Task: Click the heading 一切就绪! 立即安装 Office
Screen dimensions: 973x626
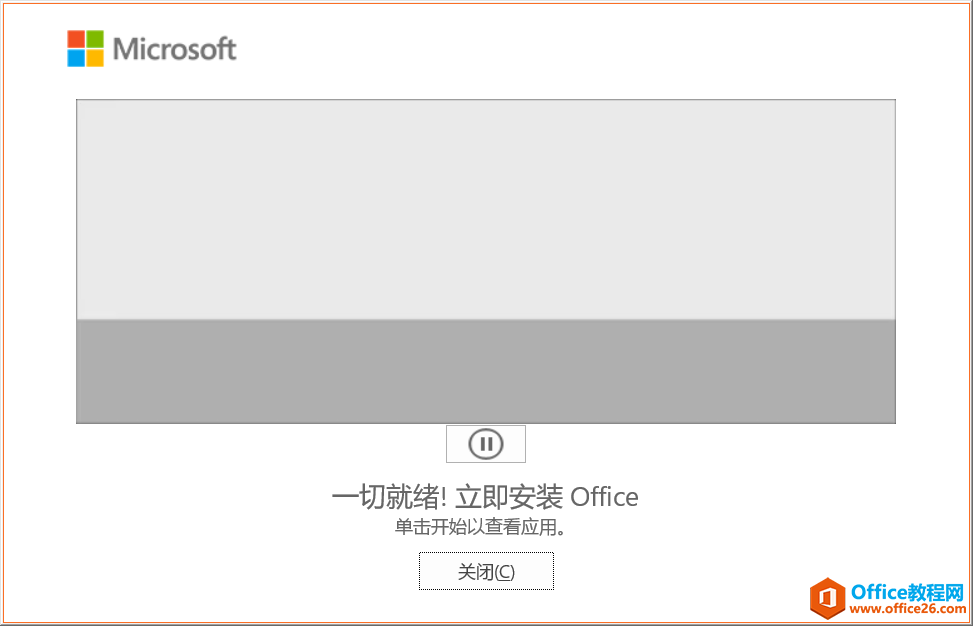Action: tap(486, 496)
